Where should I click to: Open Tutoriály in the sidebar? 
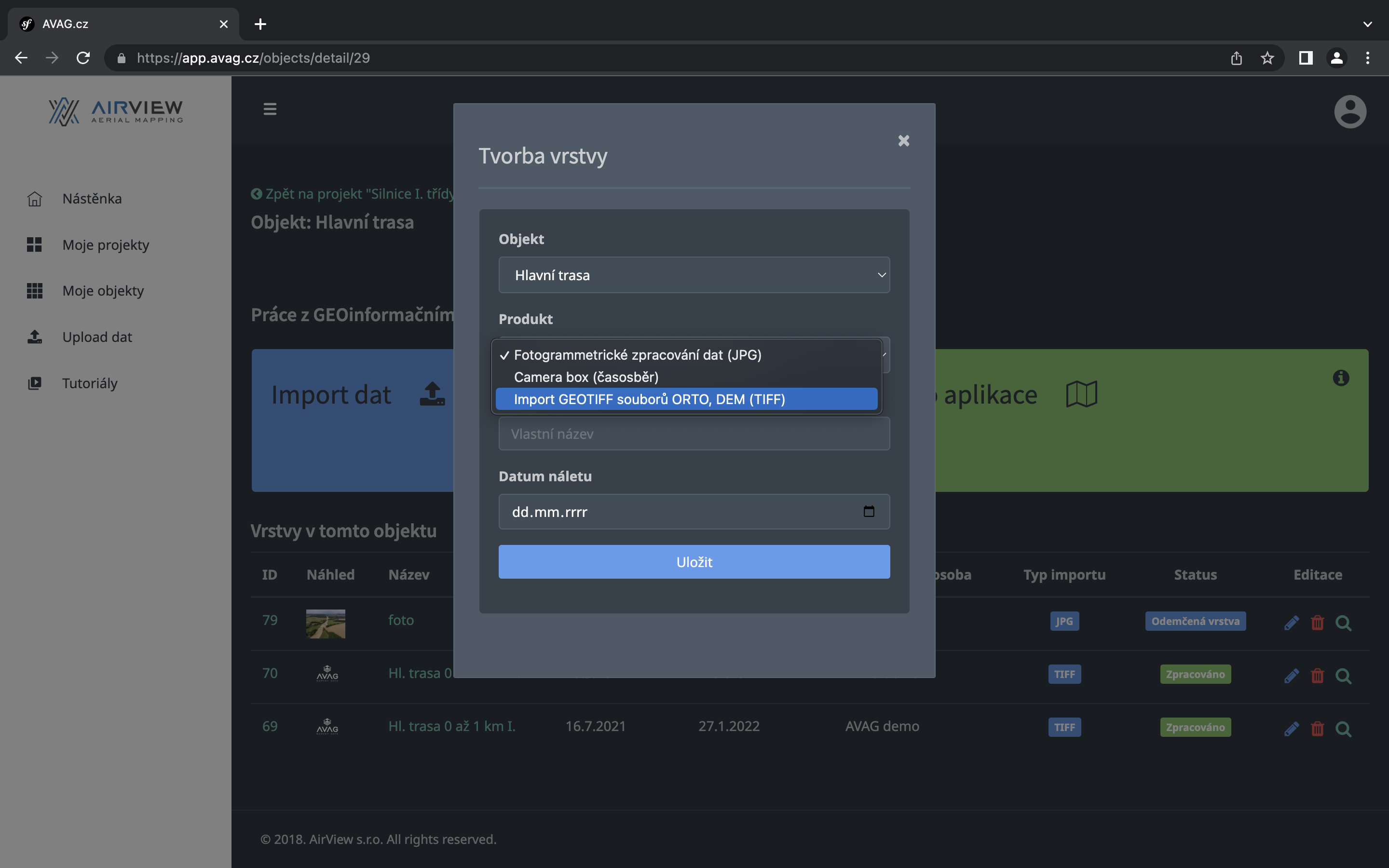coord(90,383)
